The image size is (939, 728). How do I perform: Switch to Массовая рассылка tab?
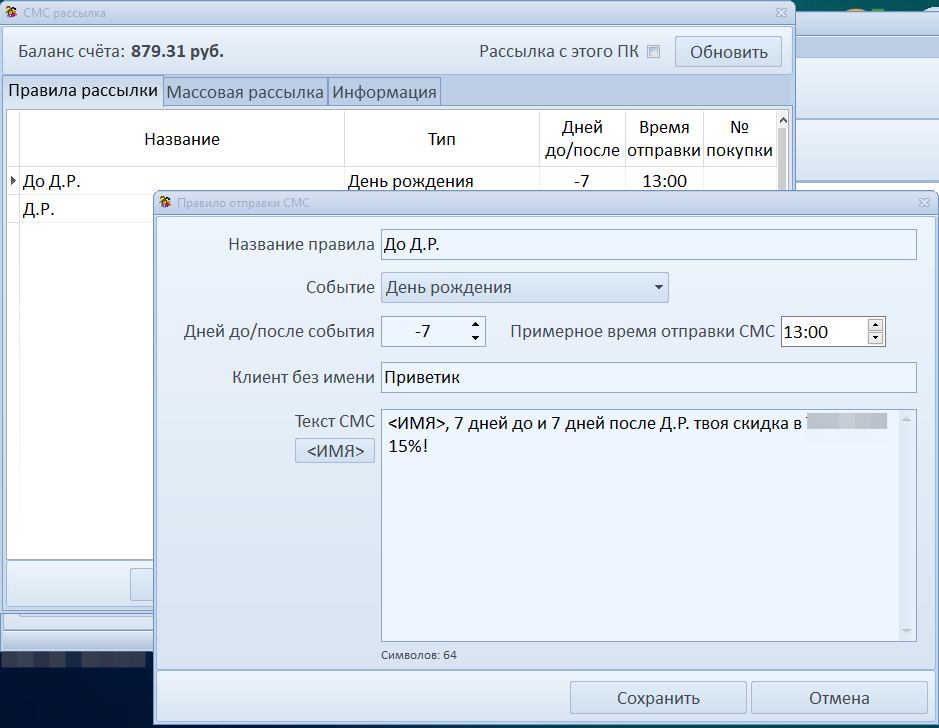(245, 92)
